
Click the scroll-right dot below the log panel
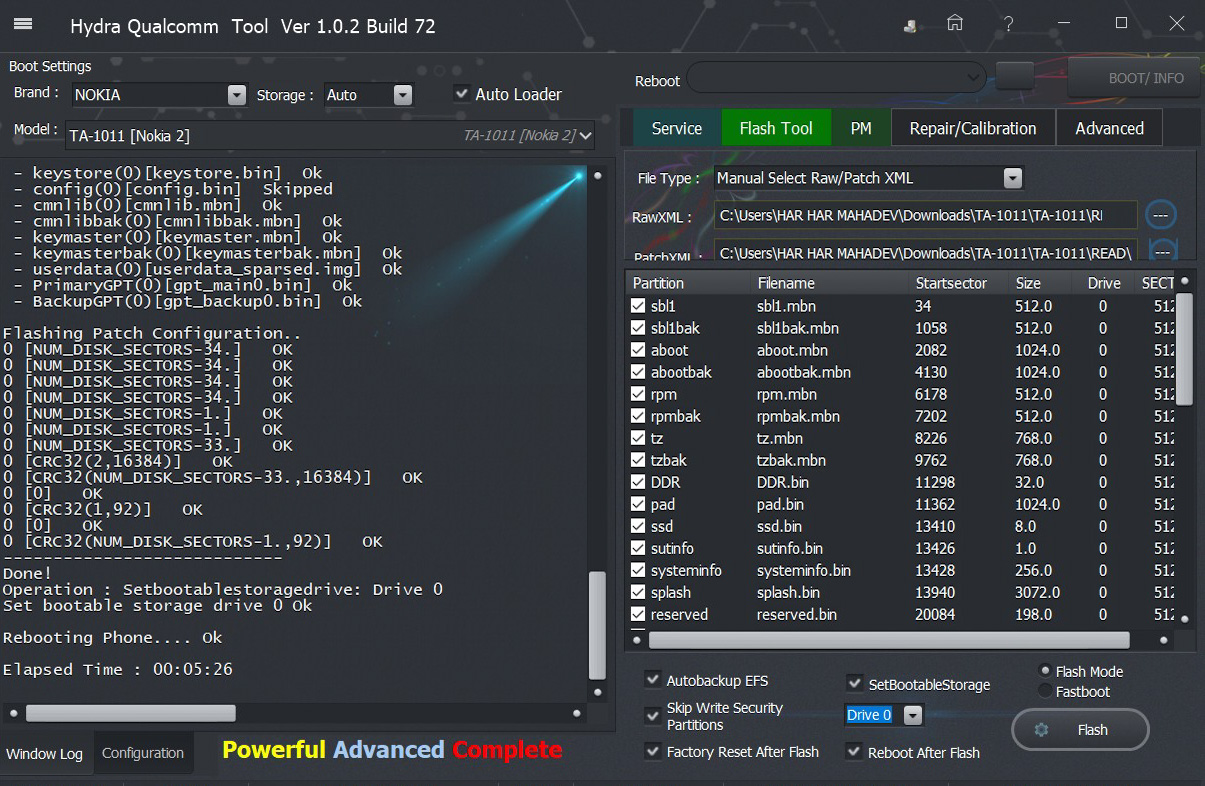tap(577, 713)
